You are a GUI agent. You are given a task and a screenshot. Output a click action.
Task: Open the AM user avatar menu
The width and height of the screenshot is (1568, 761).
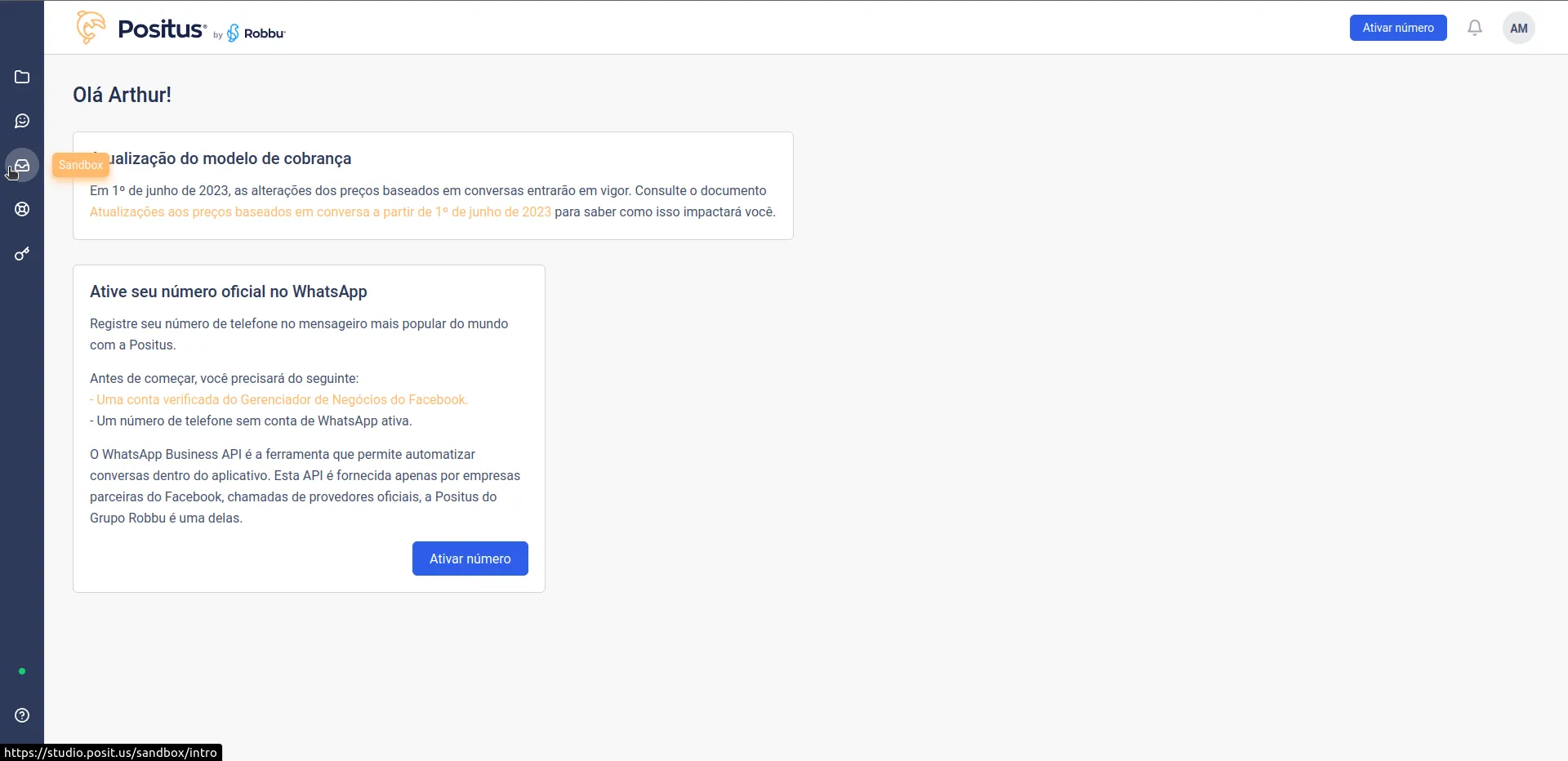click(x=1519, y=28)
